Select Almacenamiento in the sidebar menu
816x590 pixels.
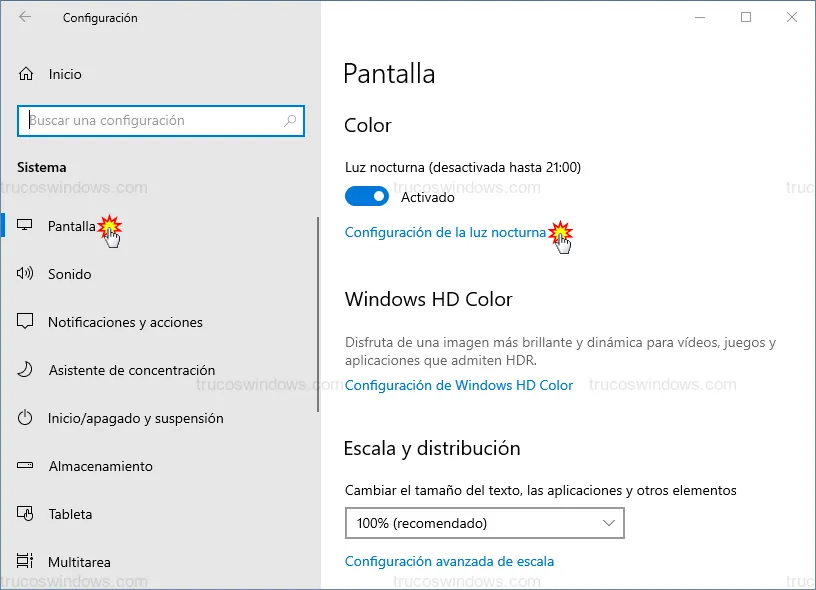pyautogui.click(x=100, y=466)
